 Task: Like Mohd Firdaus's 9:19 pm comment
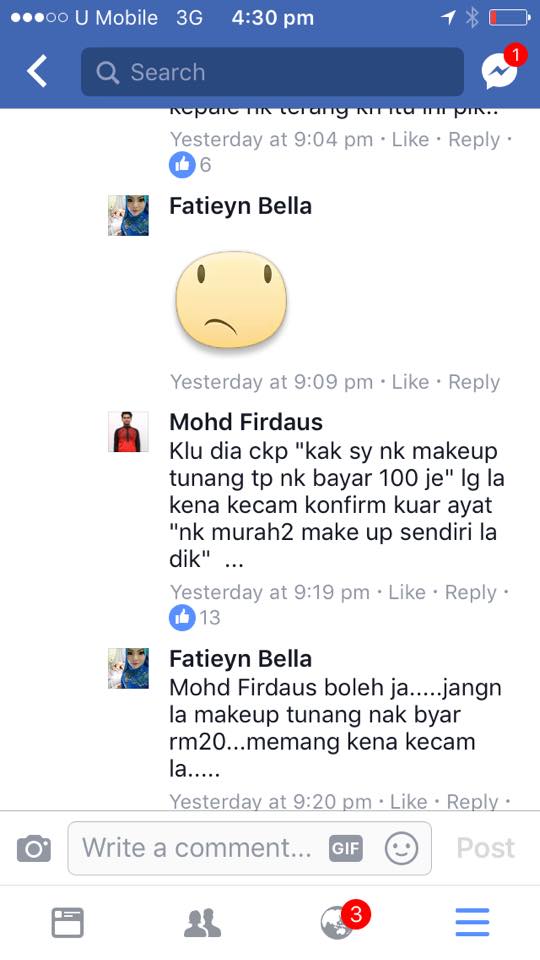coord(407,593)
